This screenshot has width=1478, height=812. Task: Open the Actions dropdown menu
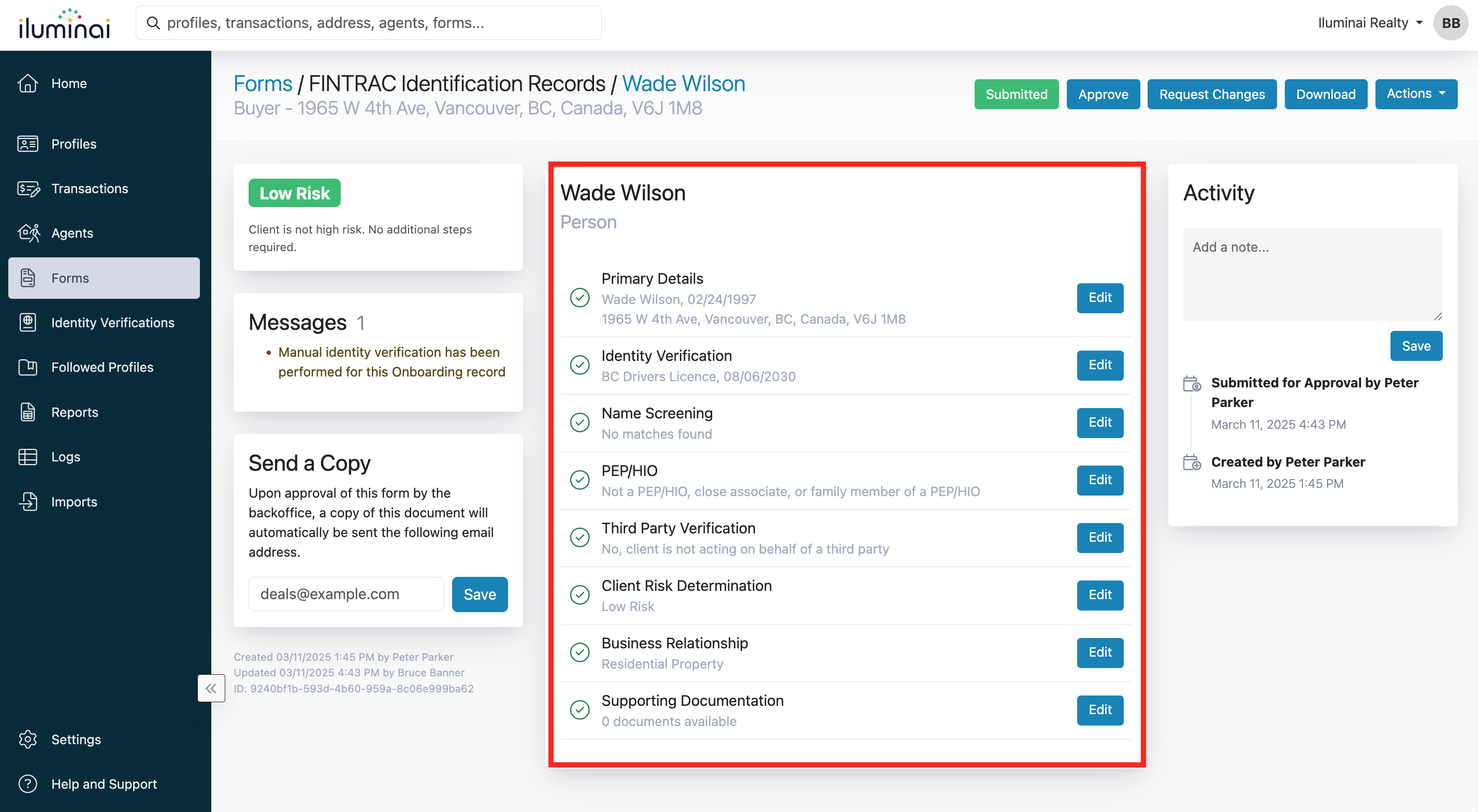point(1415,94)
